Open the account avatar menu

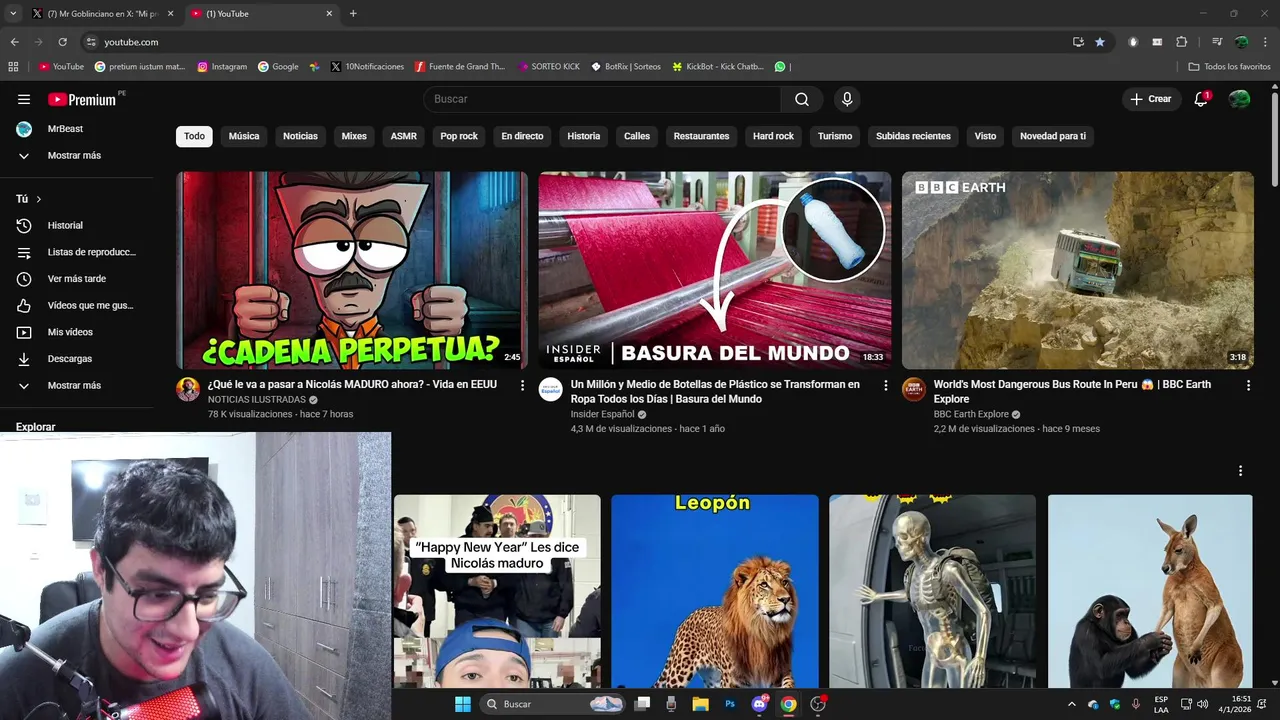pos(1239,99)
